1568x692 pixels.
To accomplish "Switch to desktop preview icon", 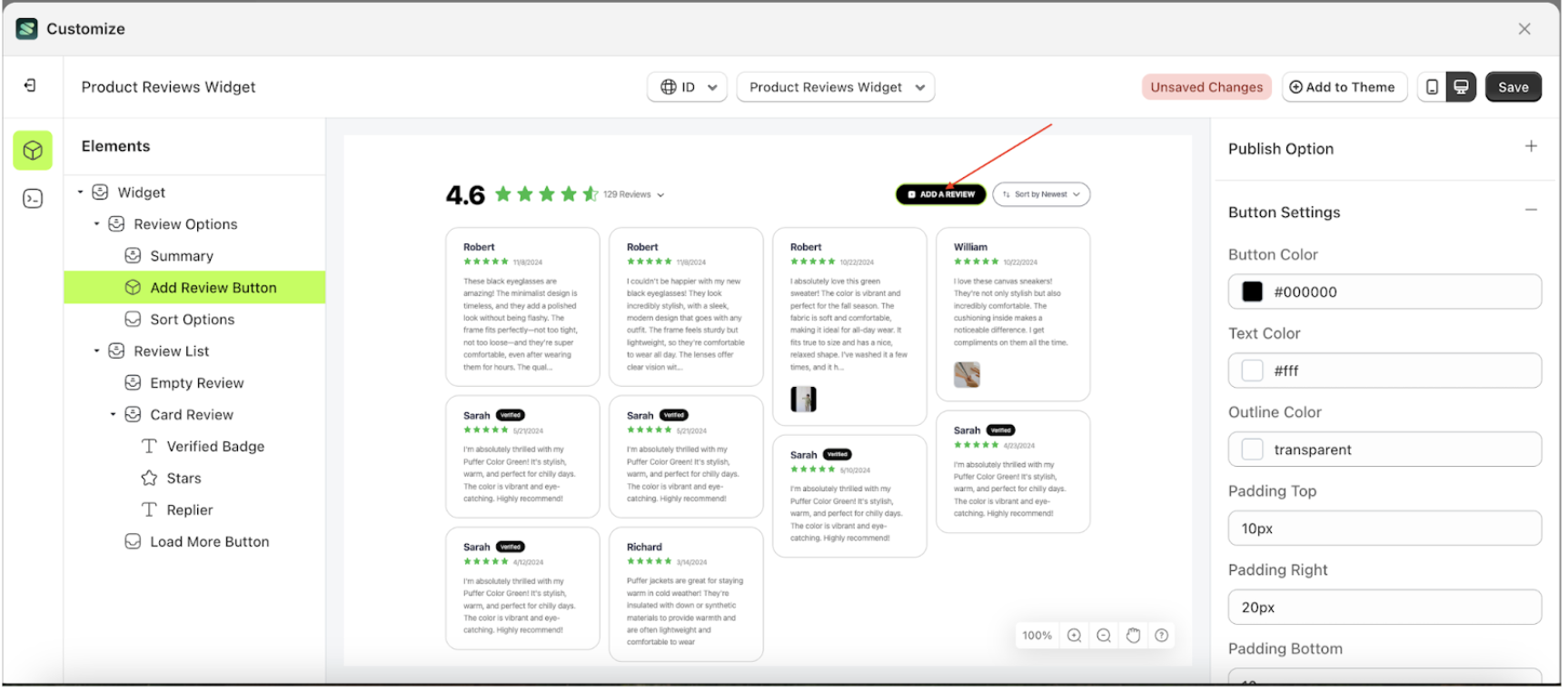I will click(1462, 87).
